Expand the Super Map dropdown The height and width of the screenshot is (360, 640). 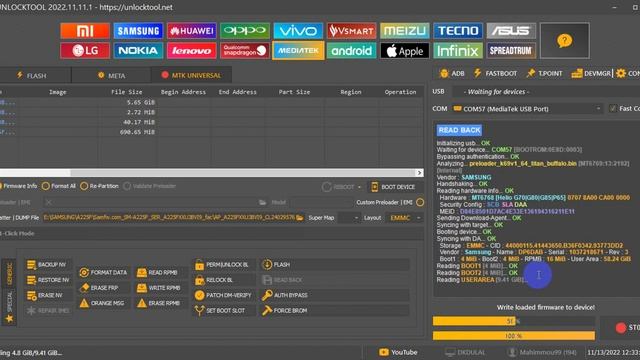coord(356,218)
